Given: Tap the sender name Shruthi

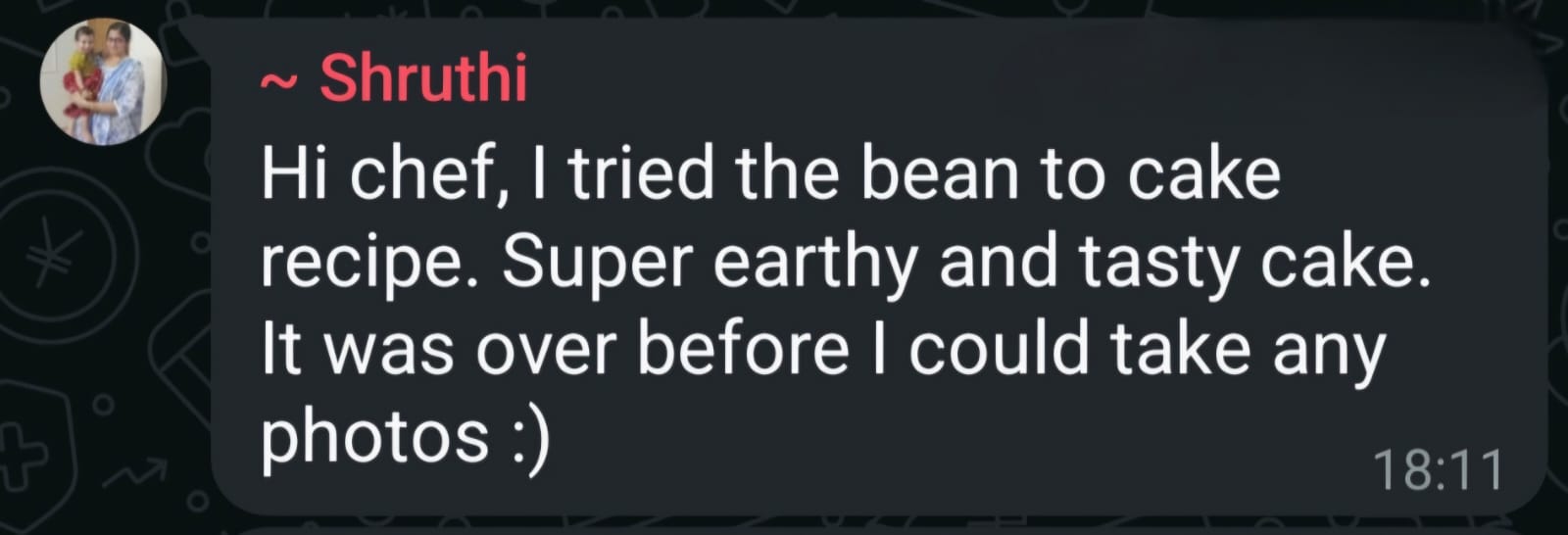Looking at the screenshot, I should (423, 78).
